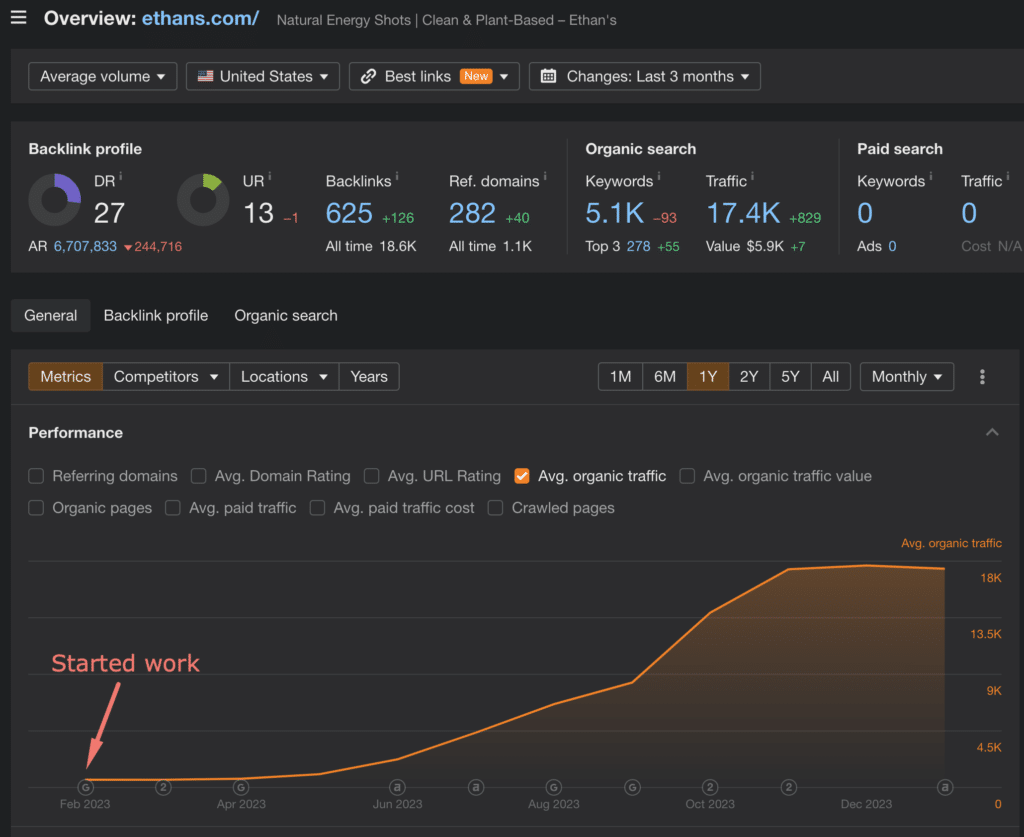Enable the Crawled pages checkbox
This screenshot has width=1024, height=837.
pyautogui.click(x=496, y=508)
